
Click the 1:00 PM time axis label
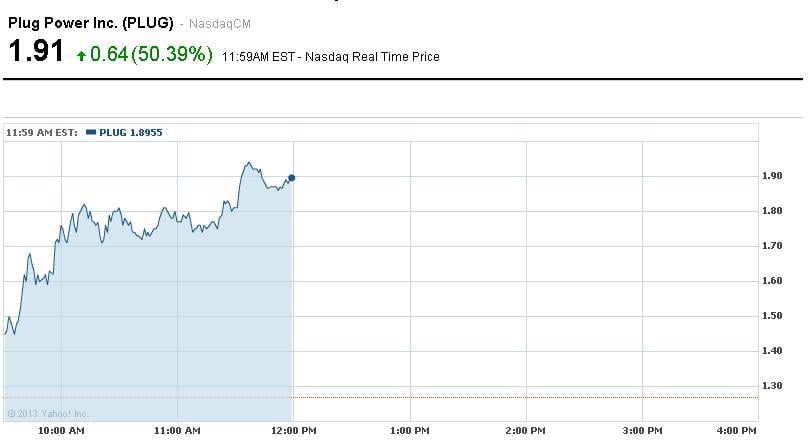(409, 430)
